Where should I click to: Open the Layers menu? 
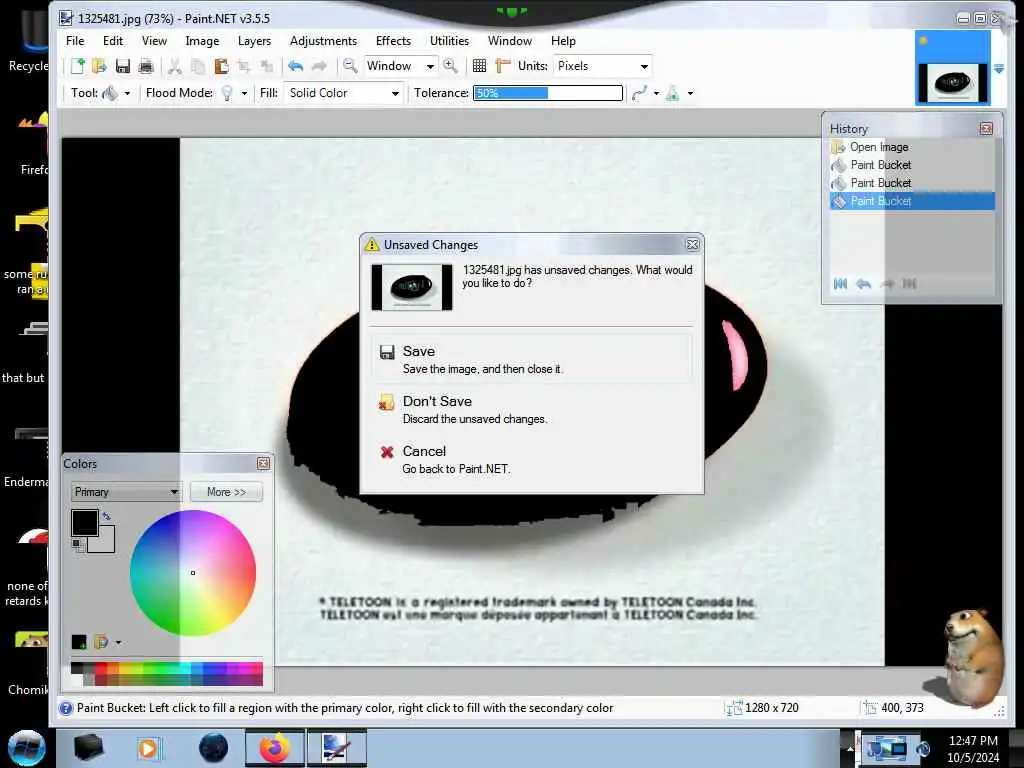[254, 40]
